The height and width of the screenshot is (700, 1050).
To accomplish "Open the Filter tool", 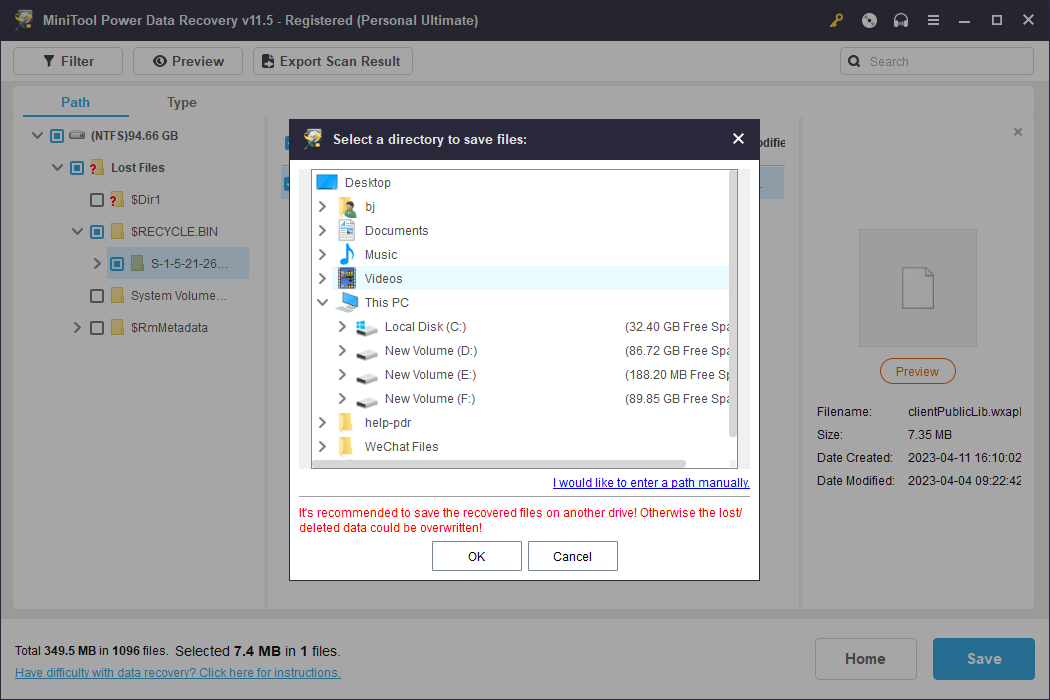I will [68, 61].
